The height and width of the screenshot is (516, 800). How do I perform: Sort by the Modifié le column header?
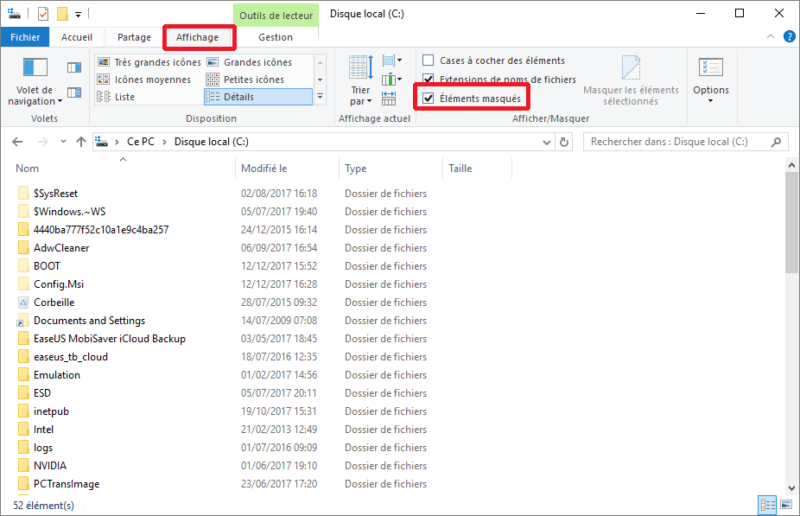point(265,169)
